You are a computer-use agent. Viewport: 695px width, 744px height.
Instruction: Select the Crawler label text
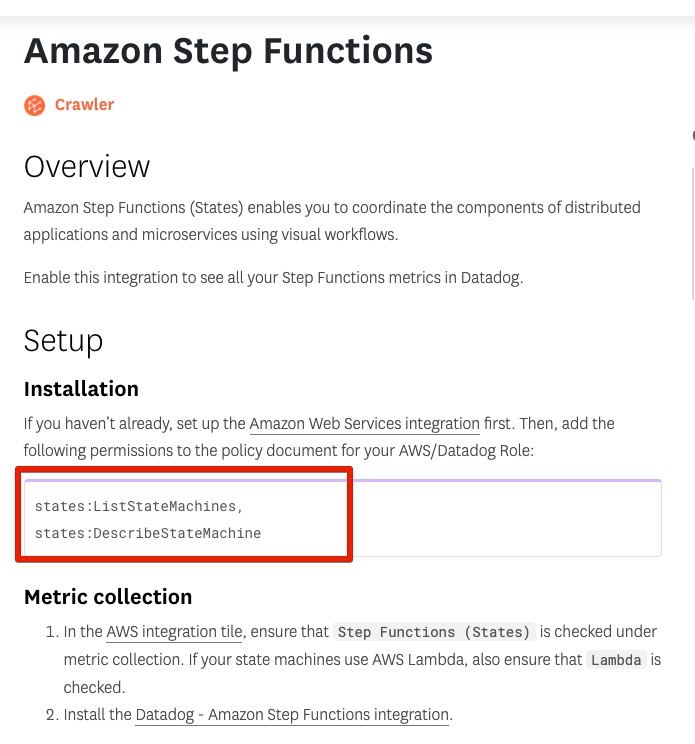point(84,104)
